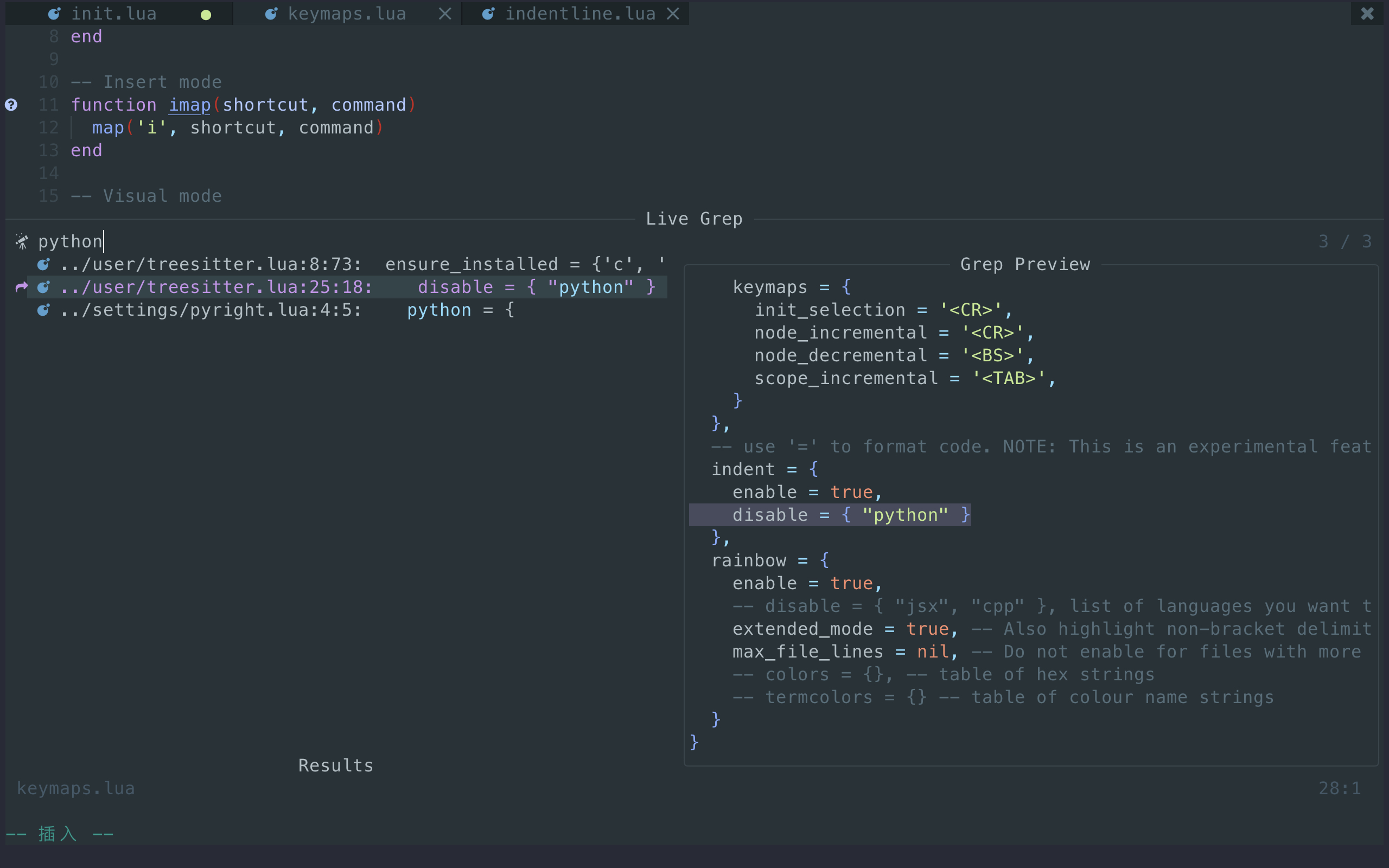The width and height of the screenshot is (1389, 868).
Task: Click the Lua icon on indentline.lua tab
Action: [488, 13]
